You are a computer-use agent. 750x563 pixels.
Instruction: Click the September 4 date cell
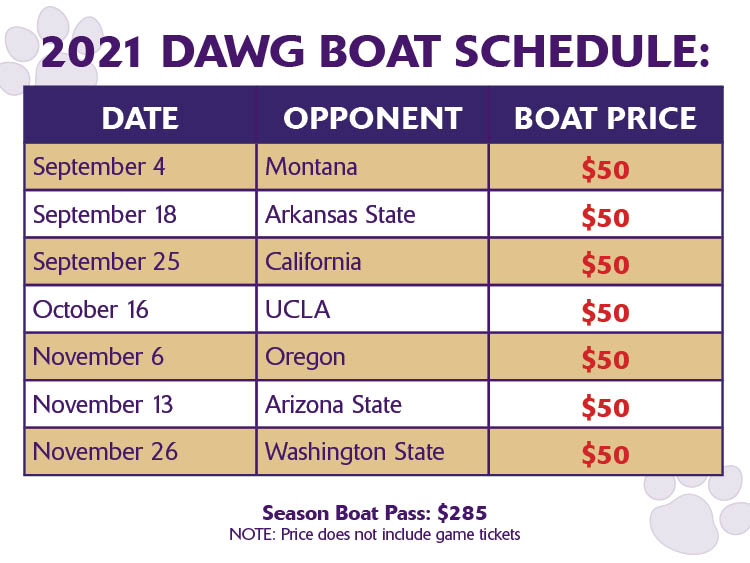[x=140, y=167]
